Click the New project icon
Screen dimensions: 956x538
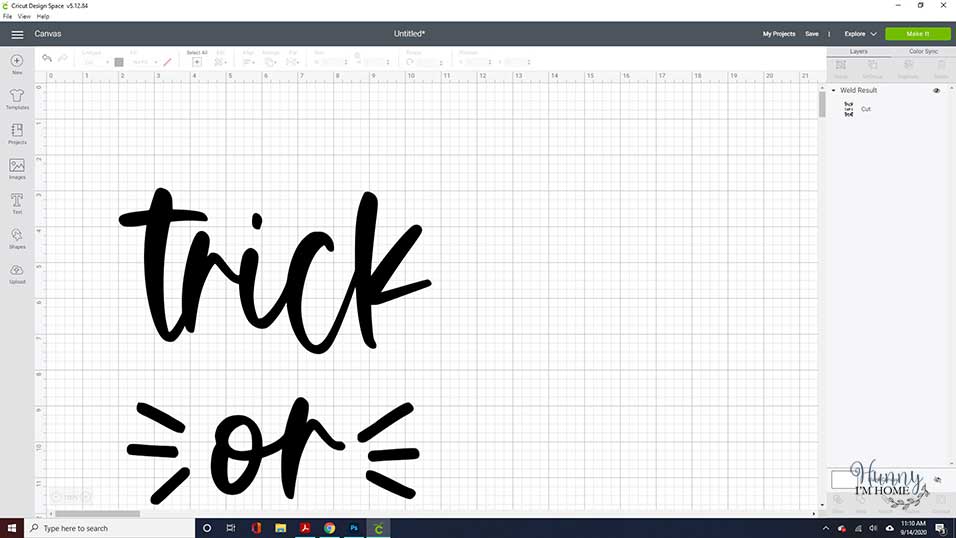click(x=17, y=63)
